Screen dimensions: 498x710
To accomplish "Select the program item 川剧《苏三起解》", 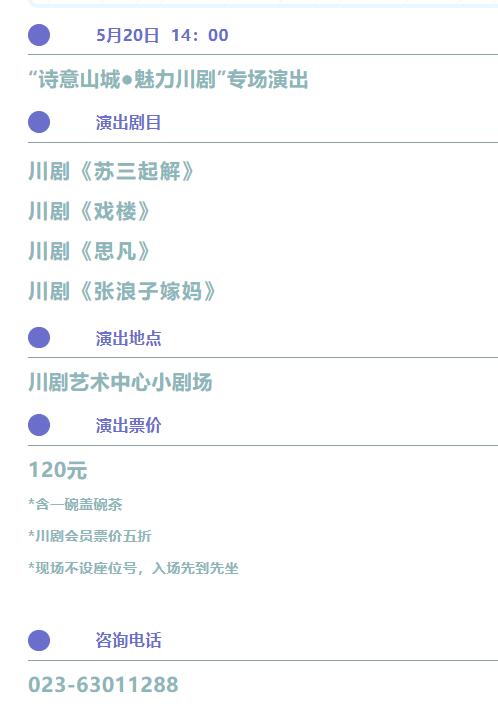I will (x=111, y=172).
